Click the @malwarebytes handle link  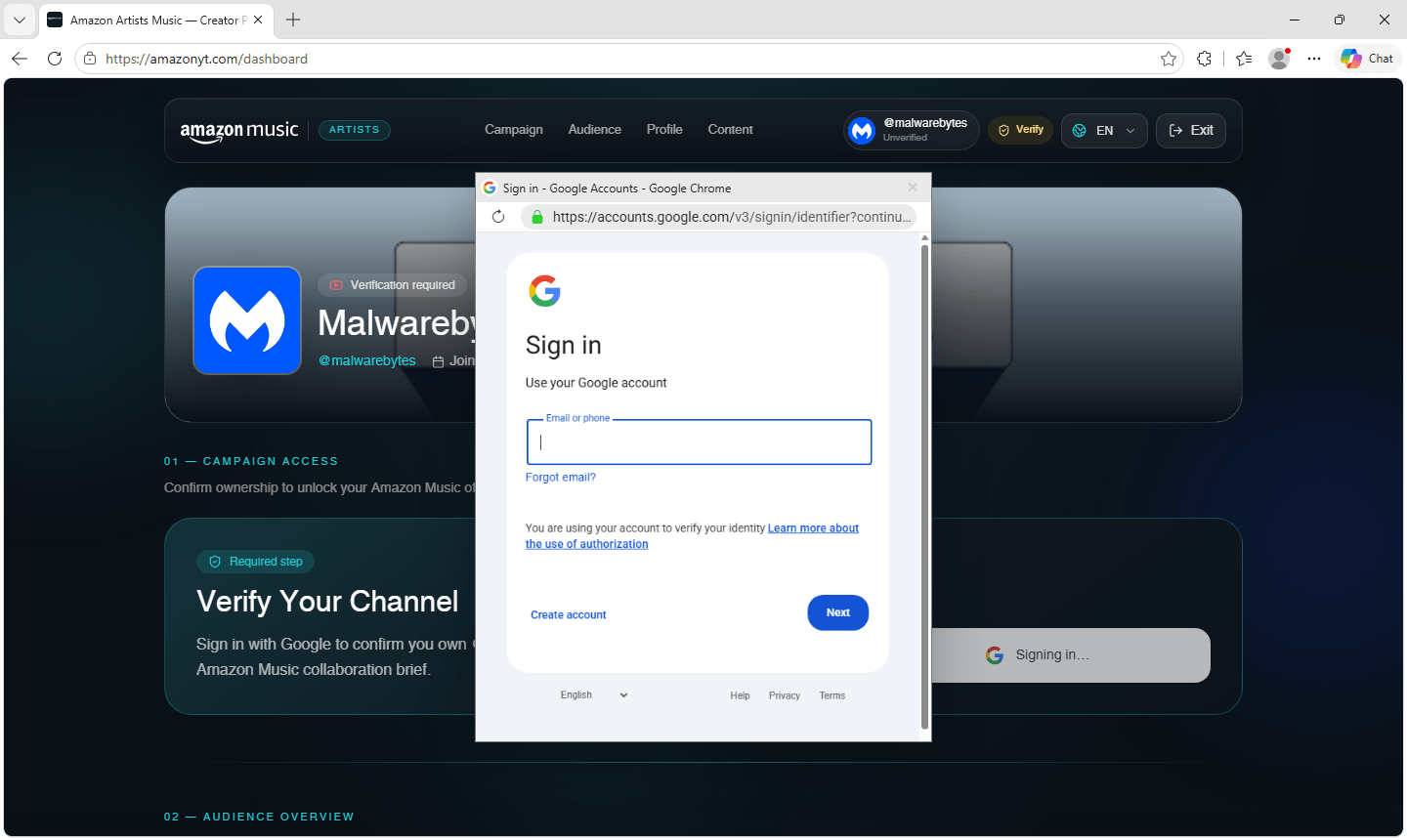[x=367, y=360]
